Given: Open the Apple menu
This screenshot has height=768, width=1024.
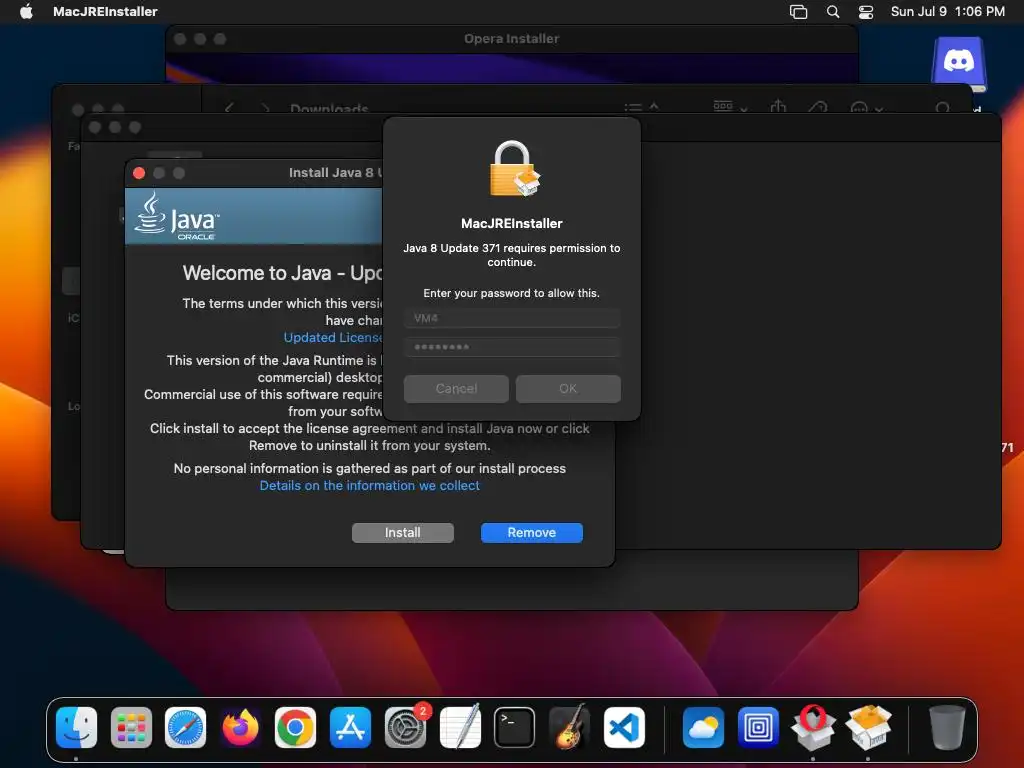Looking at the screenshot, I should [26, 11].
